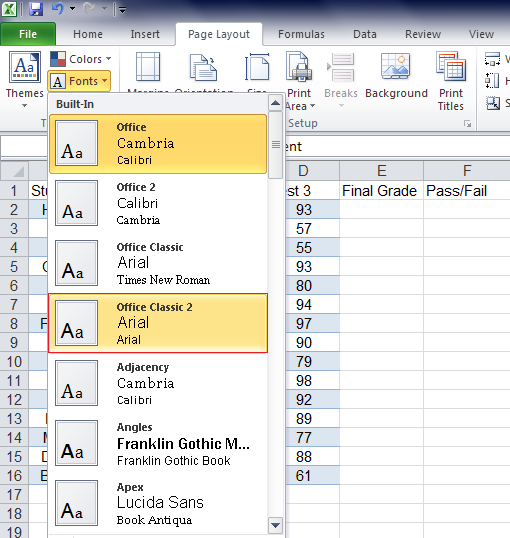Click the Excel application icon
The image size is (510, 538).
pos(9,9)
